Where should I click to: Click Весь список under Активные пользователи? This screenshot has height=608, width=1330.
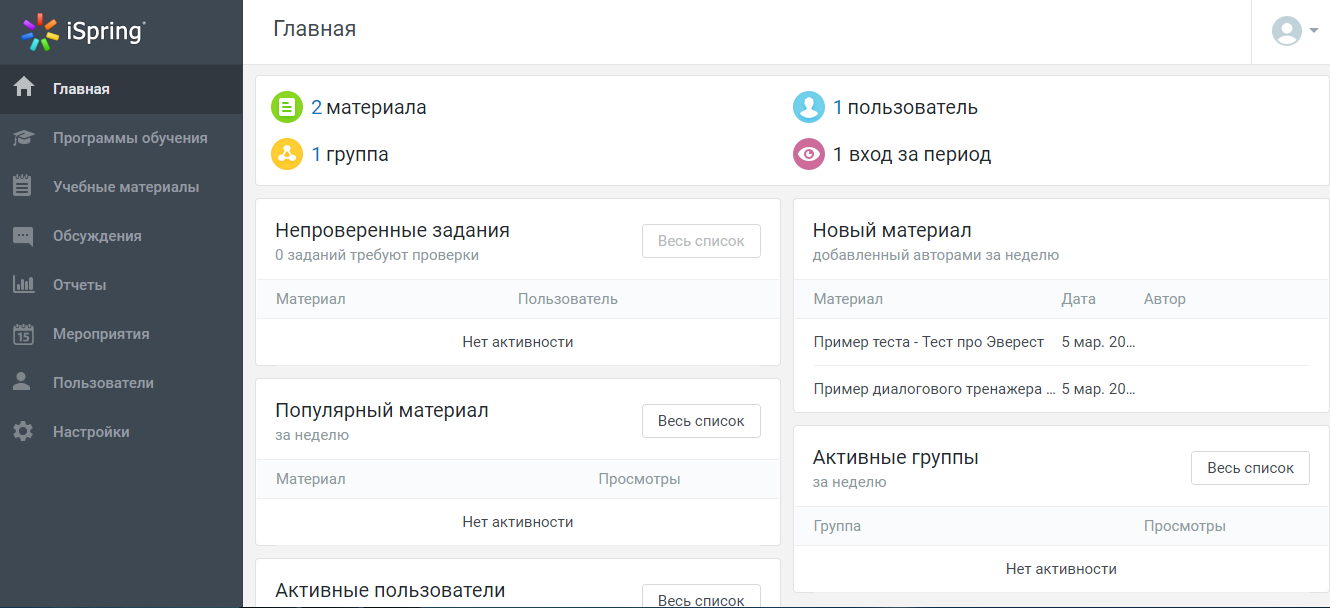pyautogui.click(x=701, y=596)
